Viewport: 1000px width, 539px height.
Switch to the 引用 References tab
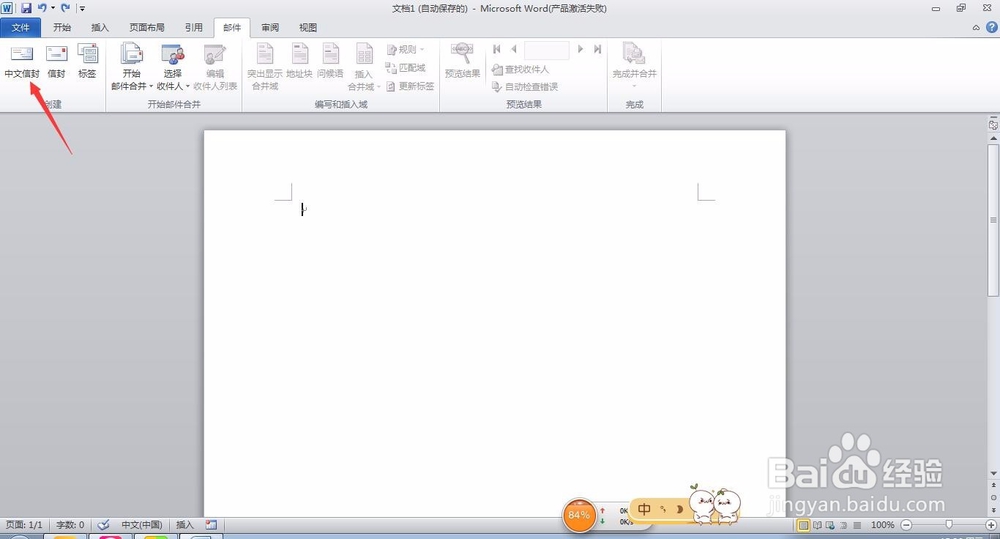coord(194,27)
